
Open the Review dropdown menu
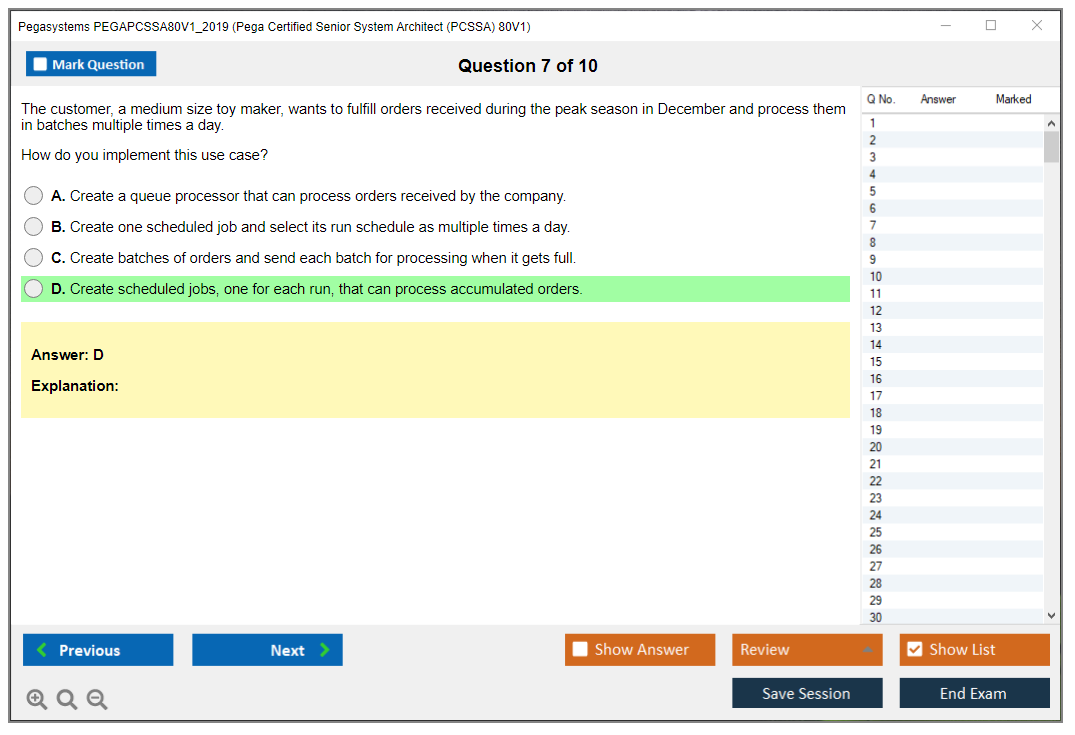(x=807, y=650)
